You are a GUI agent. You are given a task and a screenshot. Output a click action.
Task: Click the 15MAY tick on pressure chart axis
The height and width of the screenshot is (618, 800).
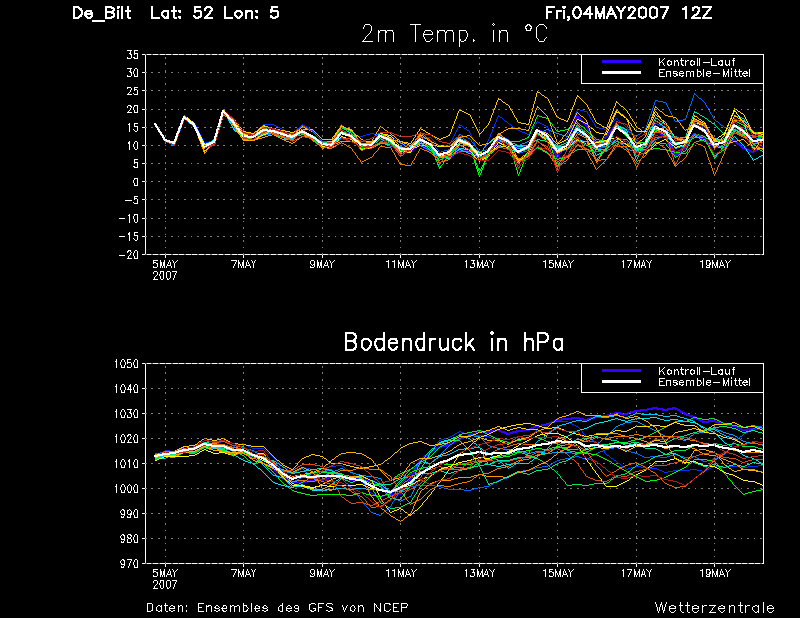click(x=558, y=573)
